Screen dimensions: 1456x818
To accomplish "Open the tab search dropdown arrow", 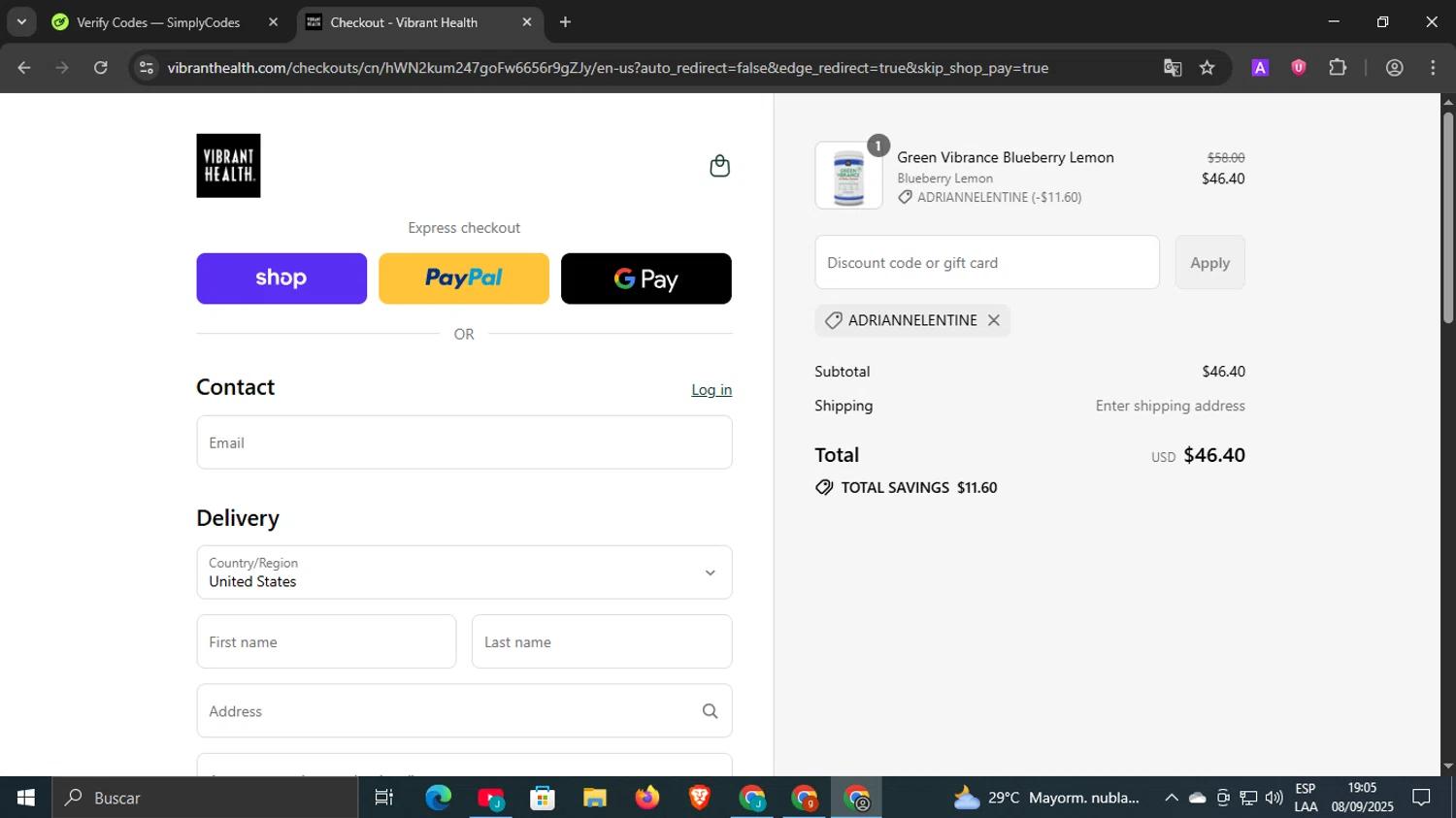I will coord(21,22).
